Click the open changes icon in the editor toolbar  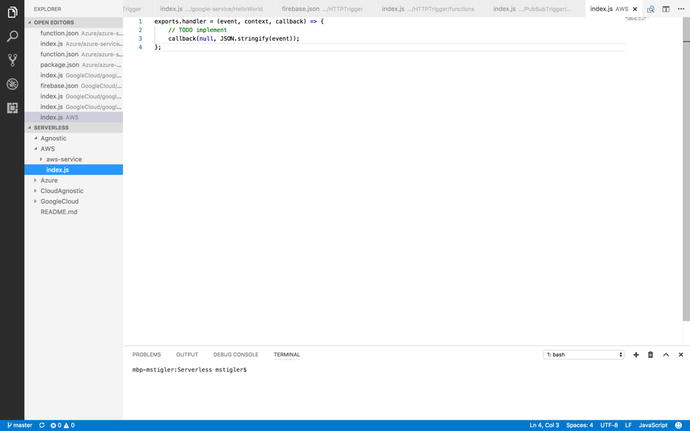tap(651, 9)
